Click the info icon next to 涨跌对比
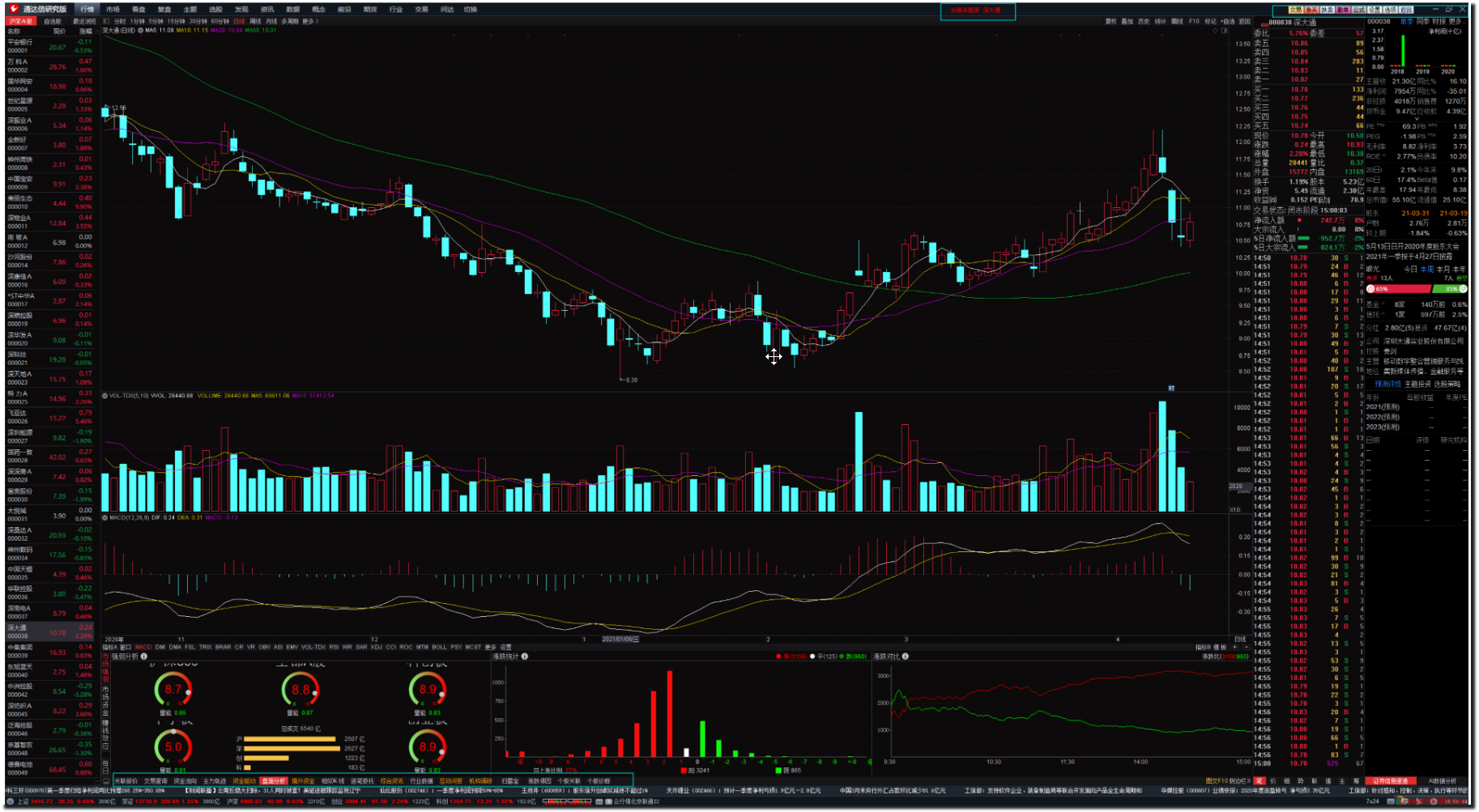 point(906,657)
